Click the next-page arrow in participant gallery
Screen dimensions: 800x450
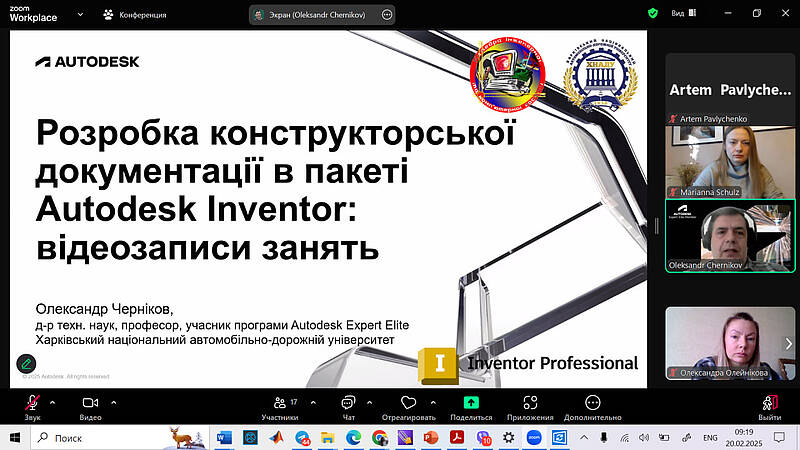point(788,344)
